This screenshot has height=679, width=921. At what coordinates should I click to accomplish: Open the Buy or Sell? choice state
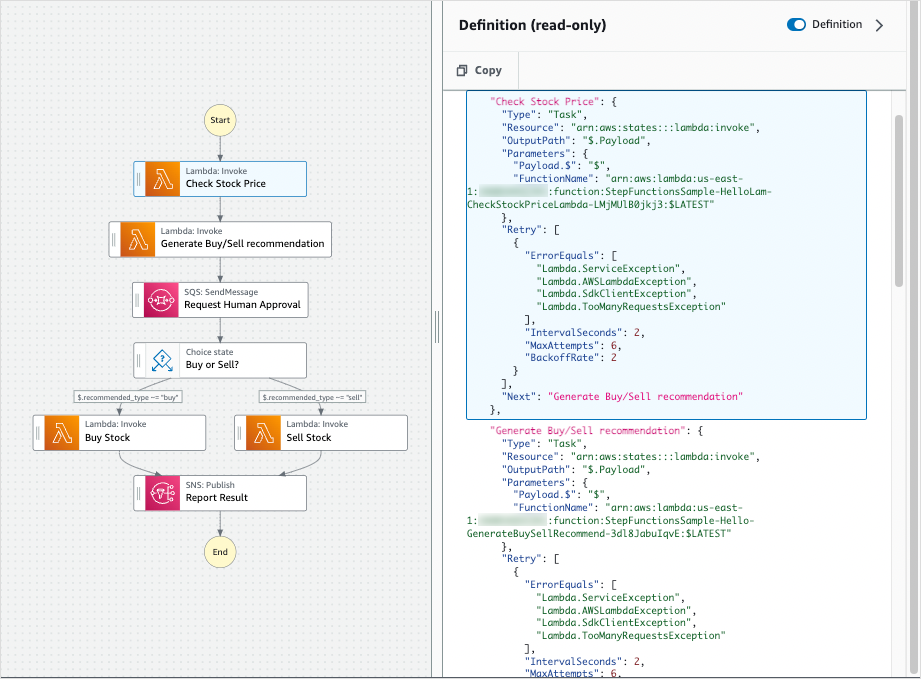click(220, 360)
